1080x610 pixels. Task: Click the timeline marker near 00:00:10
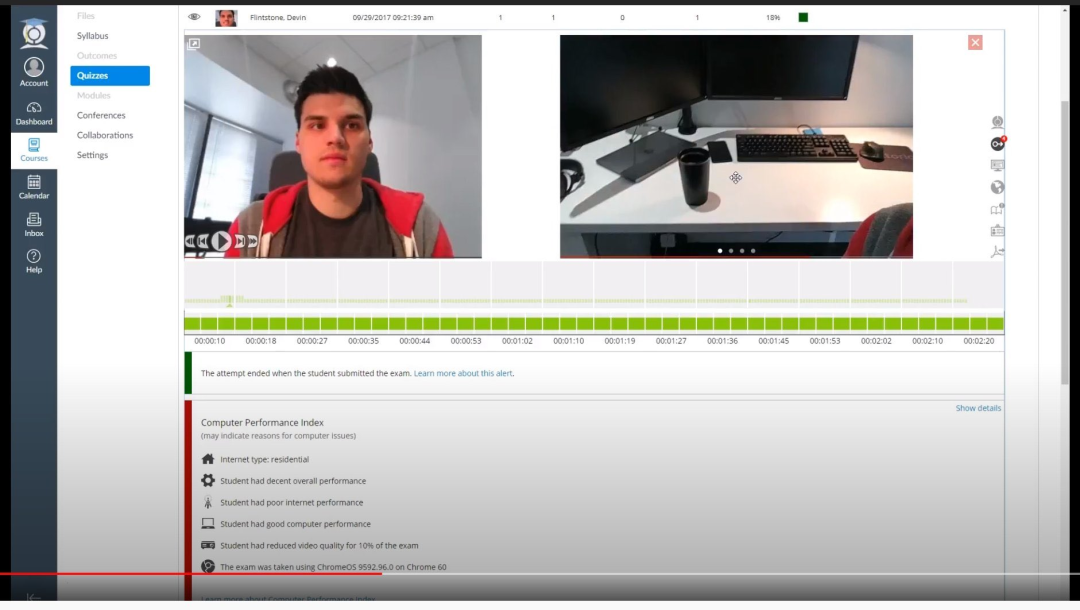point(229,300)
